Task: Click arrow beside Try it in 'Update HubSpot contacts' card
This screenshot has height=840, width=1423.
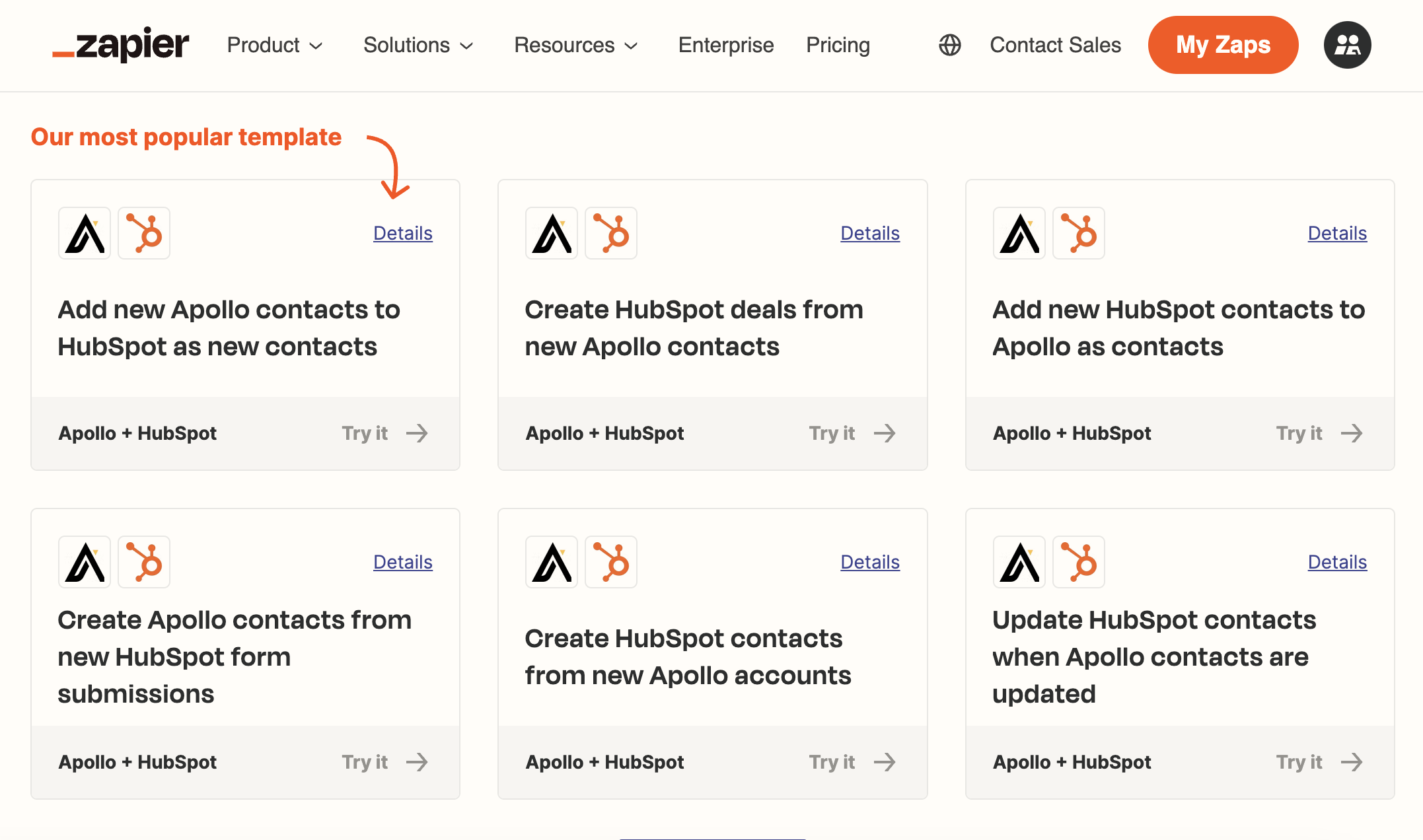Action: (1352, 762)
